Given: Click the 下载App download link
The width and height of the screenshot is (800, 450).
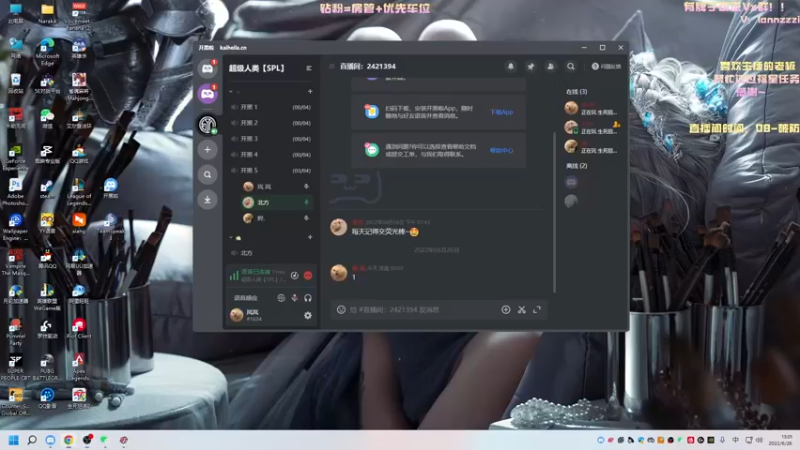Looking at the screenshot, I should [x=502, y=112].
